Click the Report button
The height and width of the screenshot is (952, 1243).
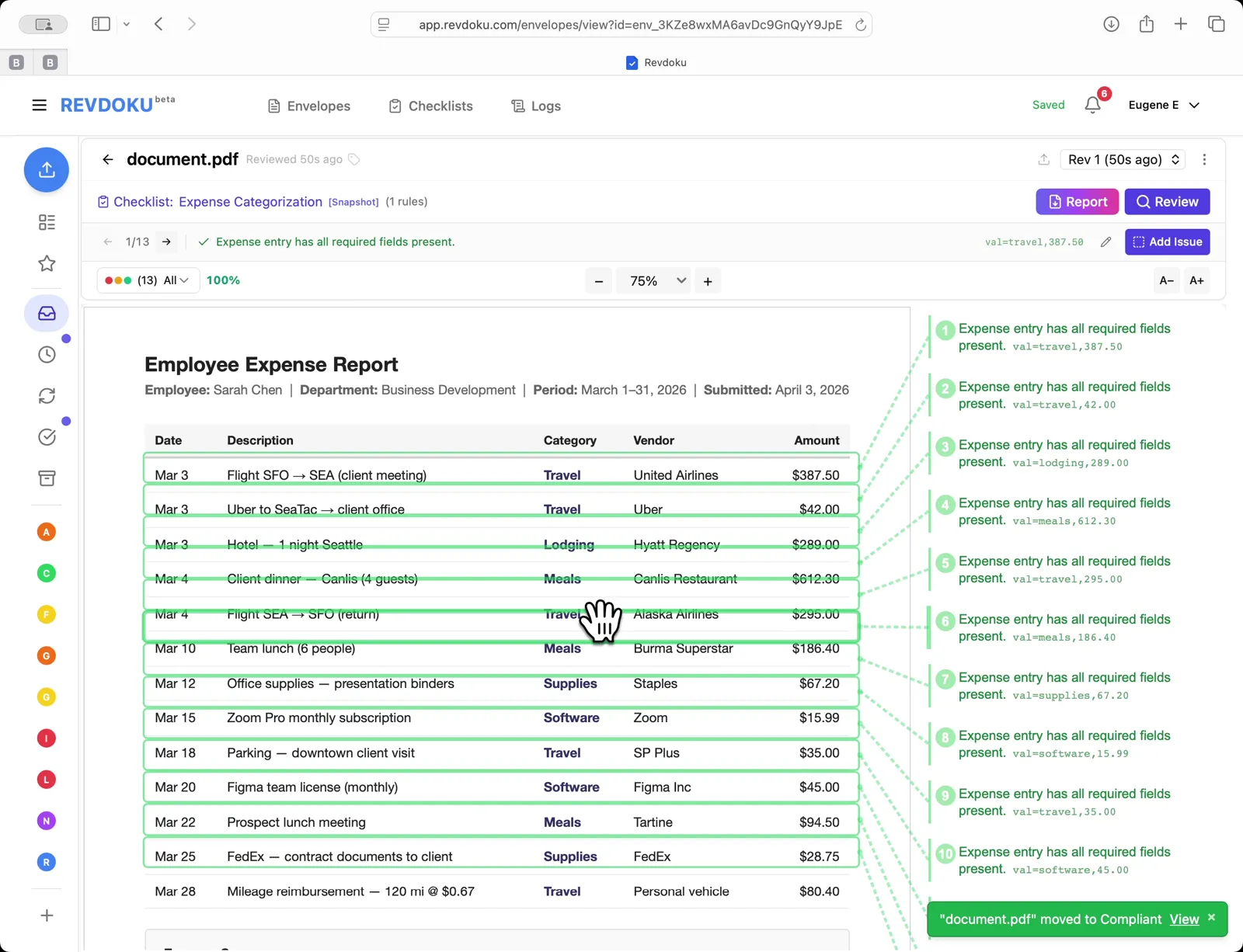coord(1077,202)
